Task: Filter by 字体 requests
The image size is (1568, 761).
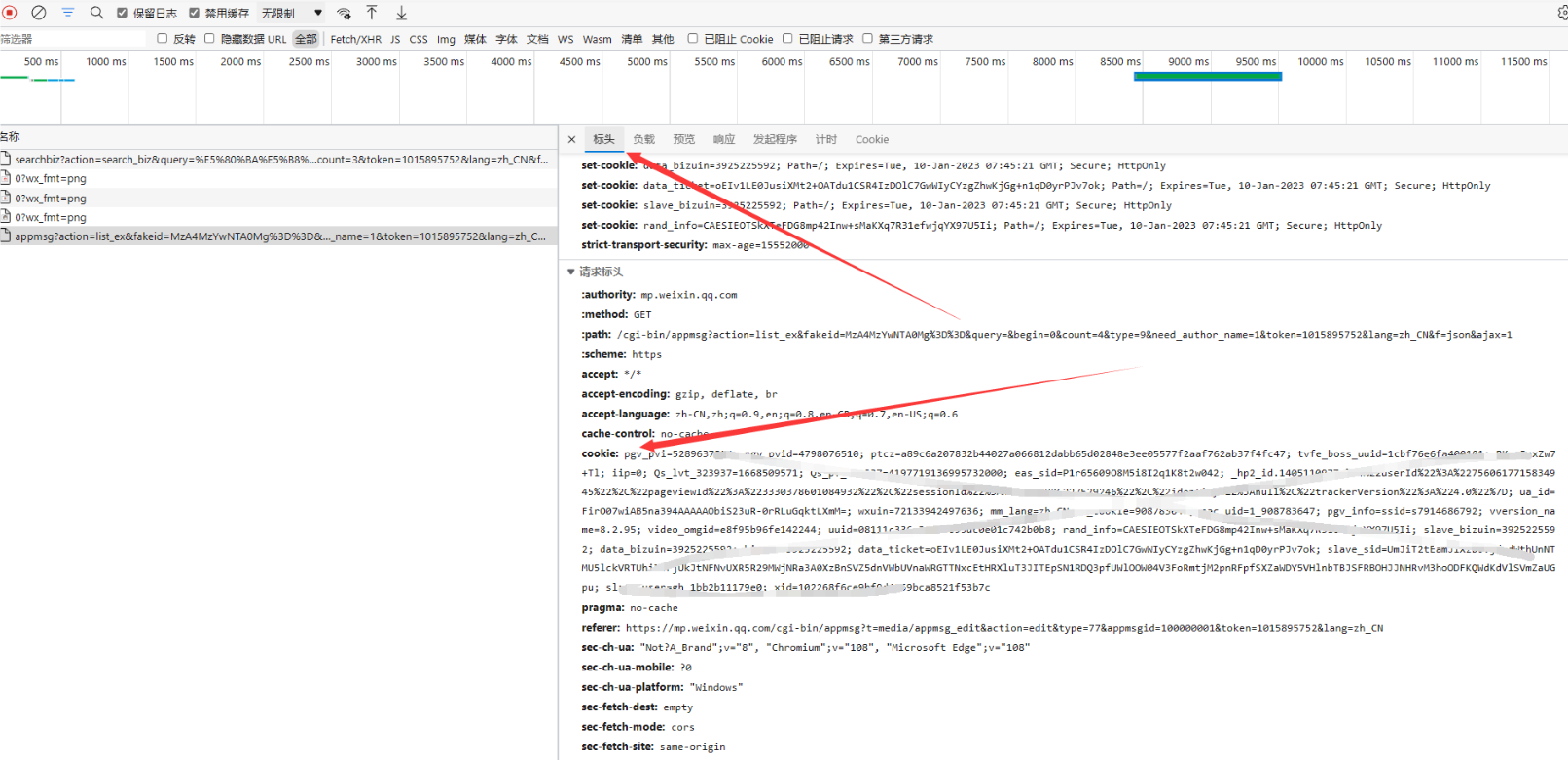Action: coord(506,39)
